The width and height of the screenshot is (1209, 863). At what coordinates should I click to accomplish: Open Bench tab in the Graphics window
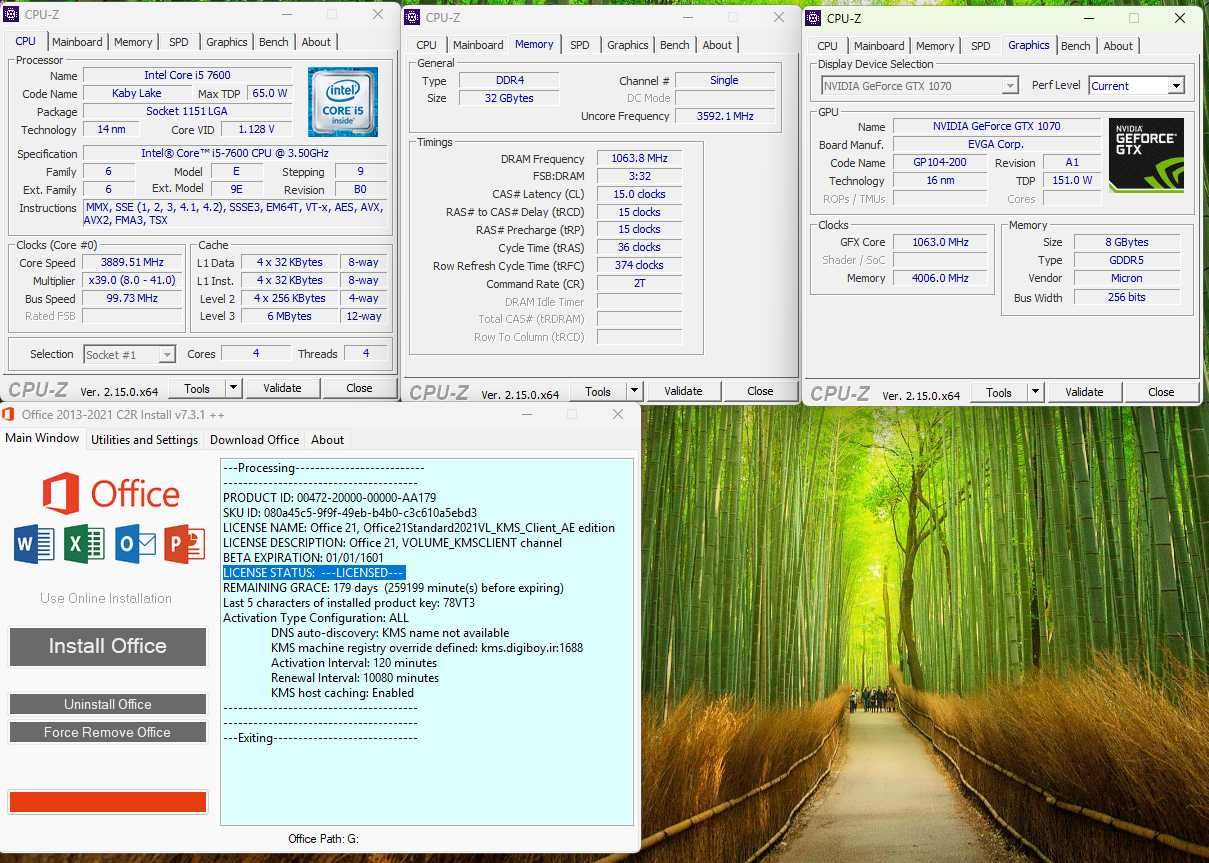pos(1076,46)
